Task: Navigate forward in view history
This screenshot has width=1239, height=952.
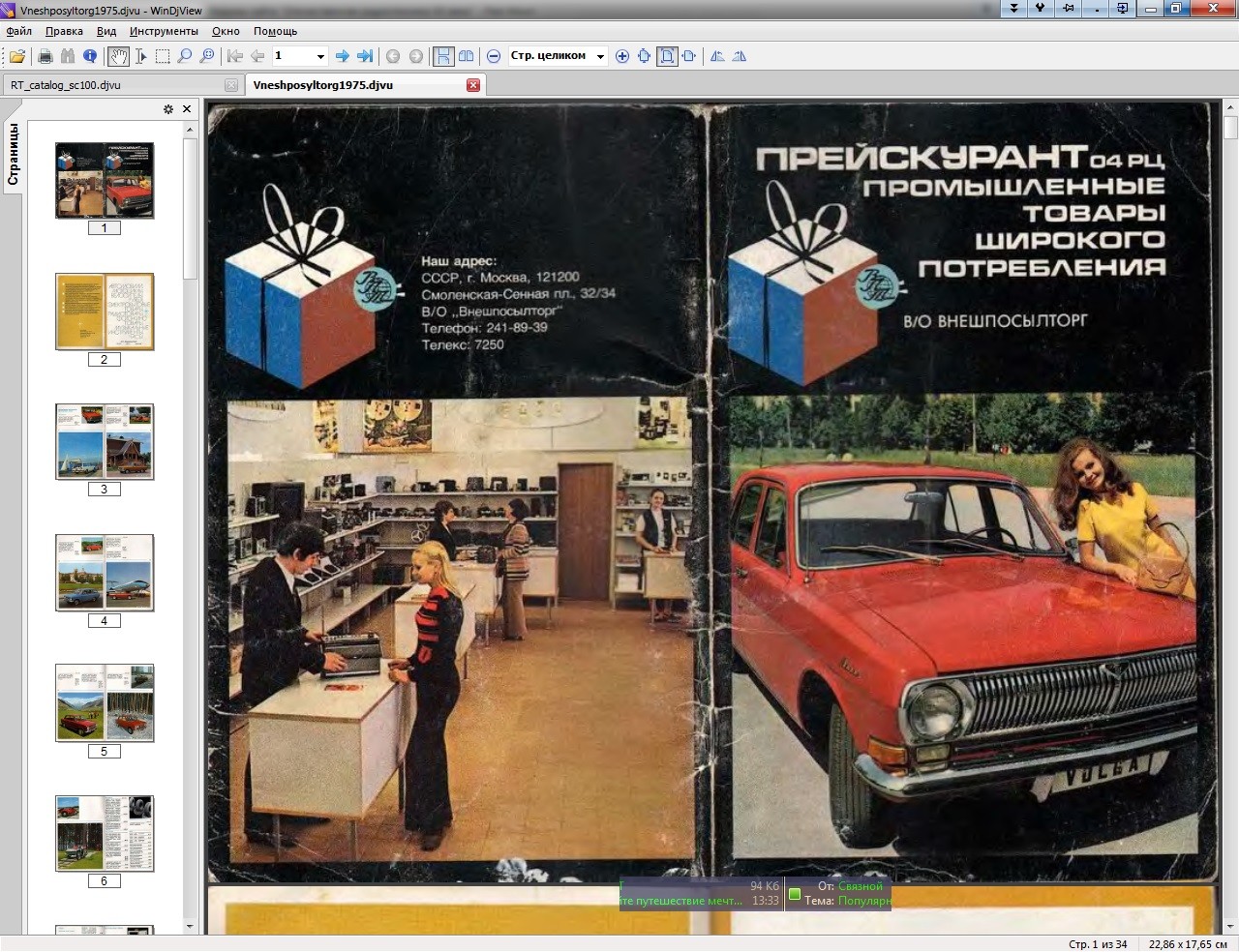Action: point(416,56)
